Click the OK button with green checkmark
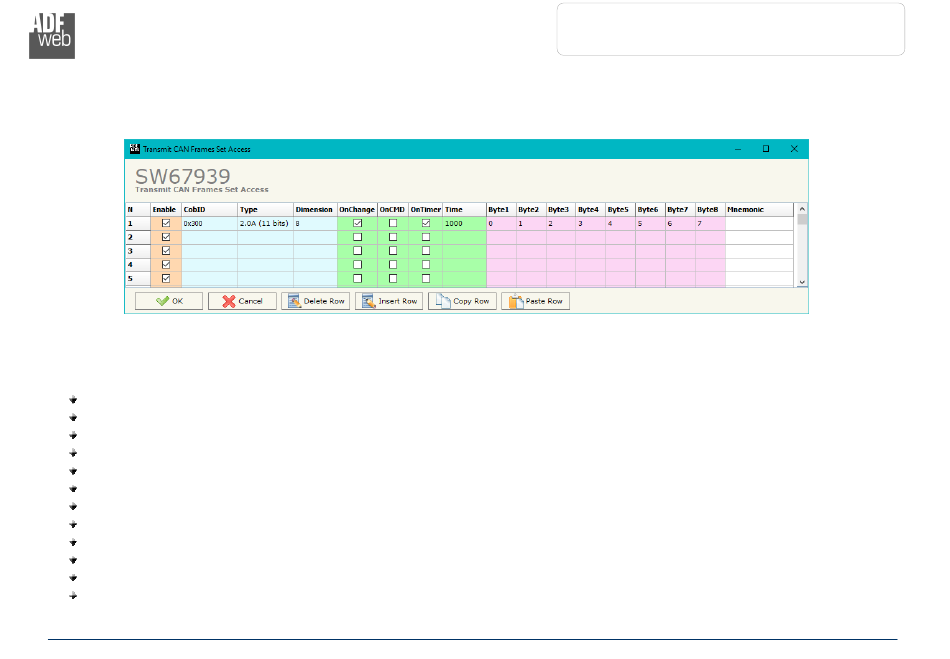The height and width of the screenshot is (659, 950). [169, 301]
